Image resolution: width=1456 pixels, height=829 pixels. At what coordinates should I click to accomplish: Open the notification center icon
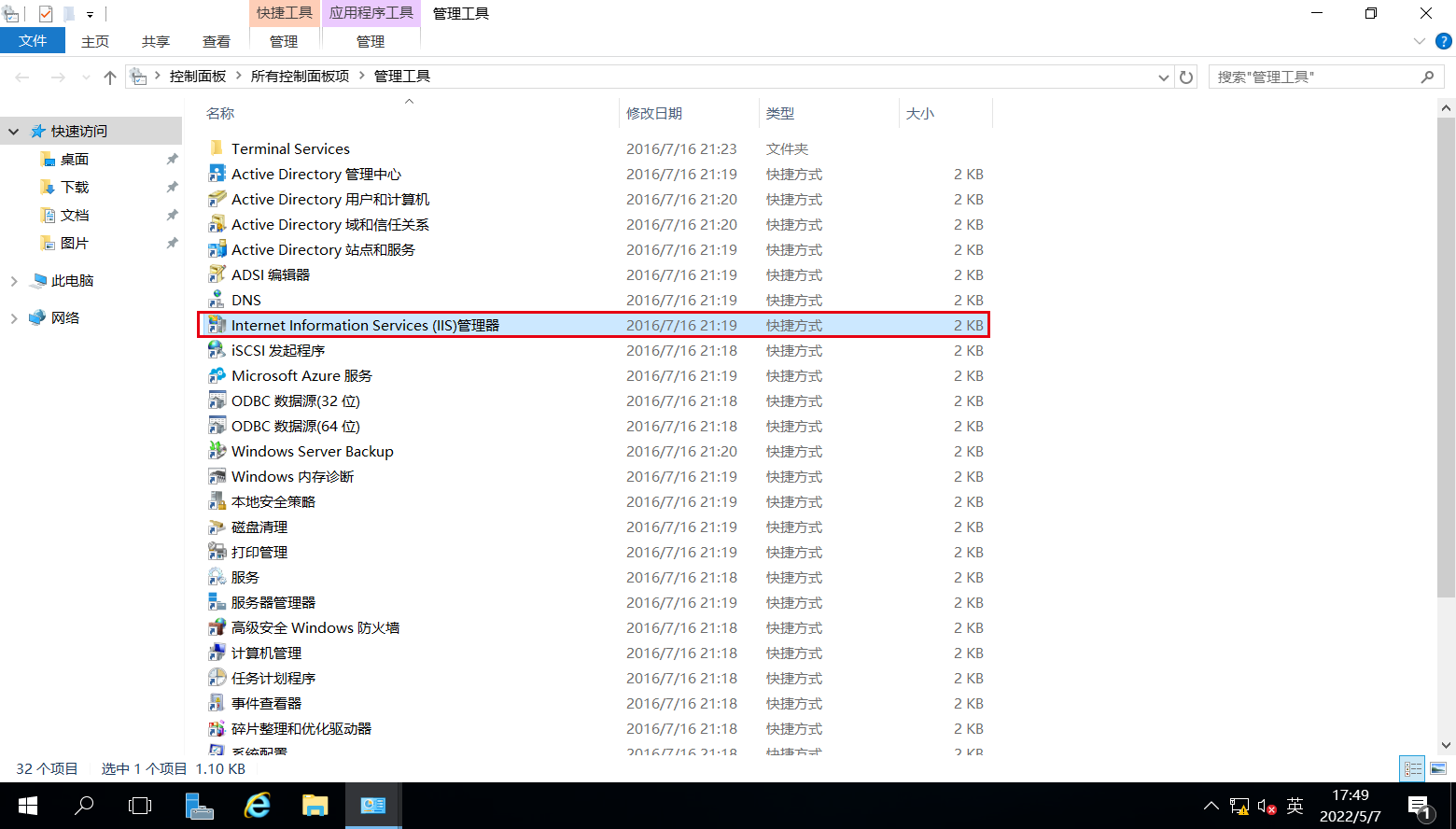tap(1420, 807)
